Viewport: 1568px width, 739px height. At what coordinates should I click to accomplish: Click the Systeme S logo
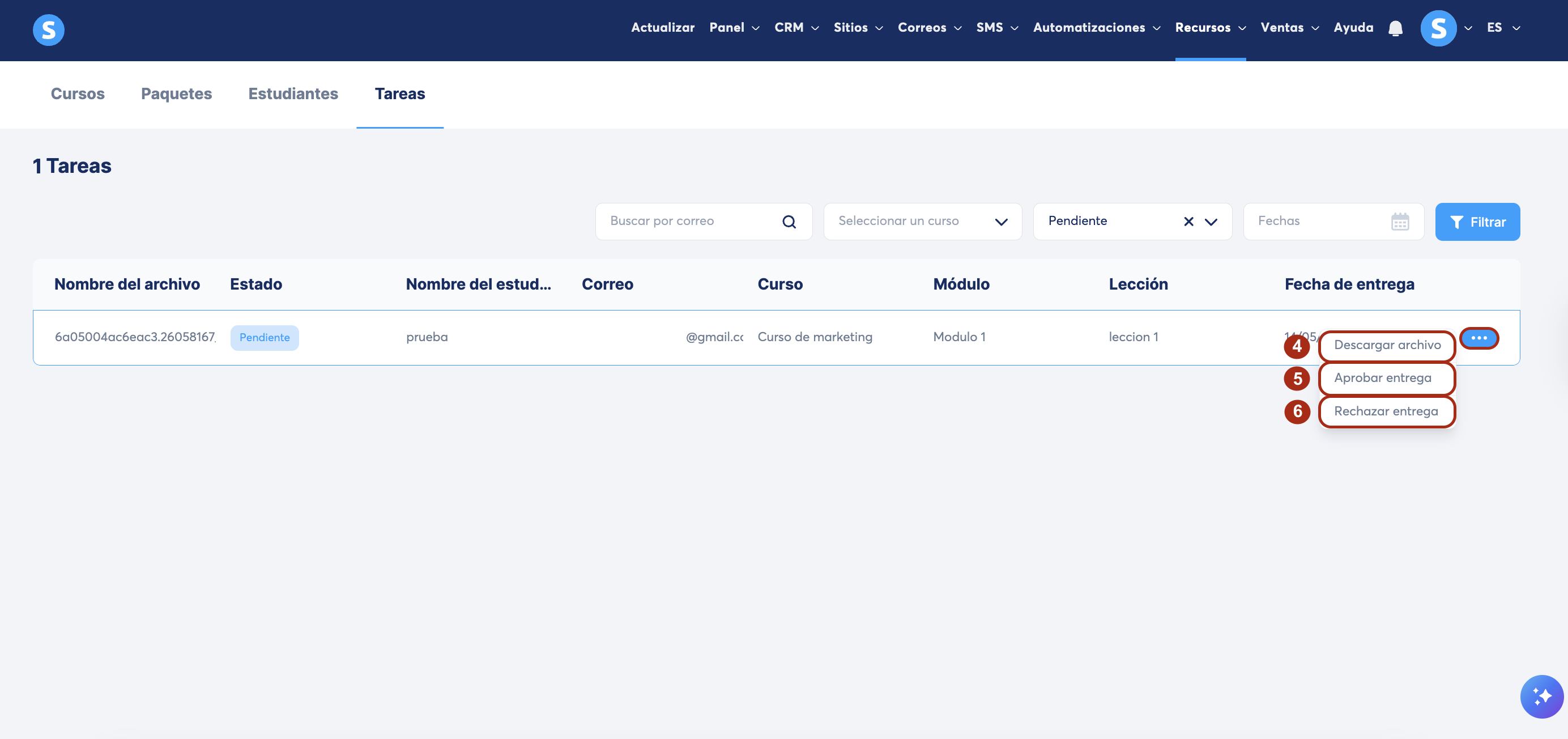[48, 30]
